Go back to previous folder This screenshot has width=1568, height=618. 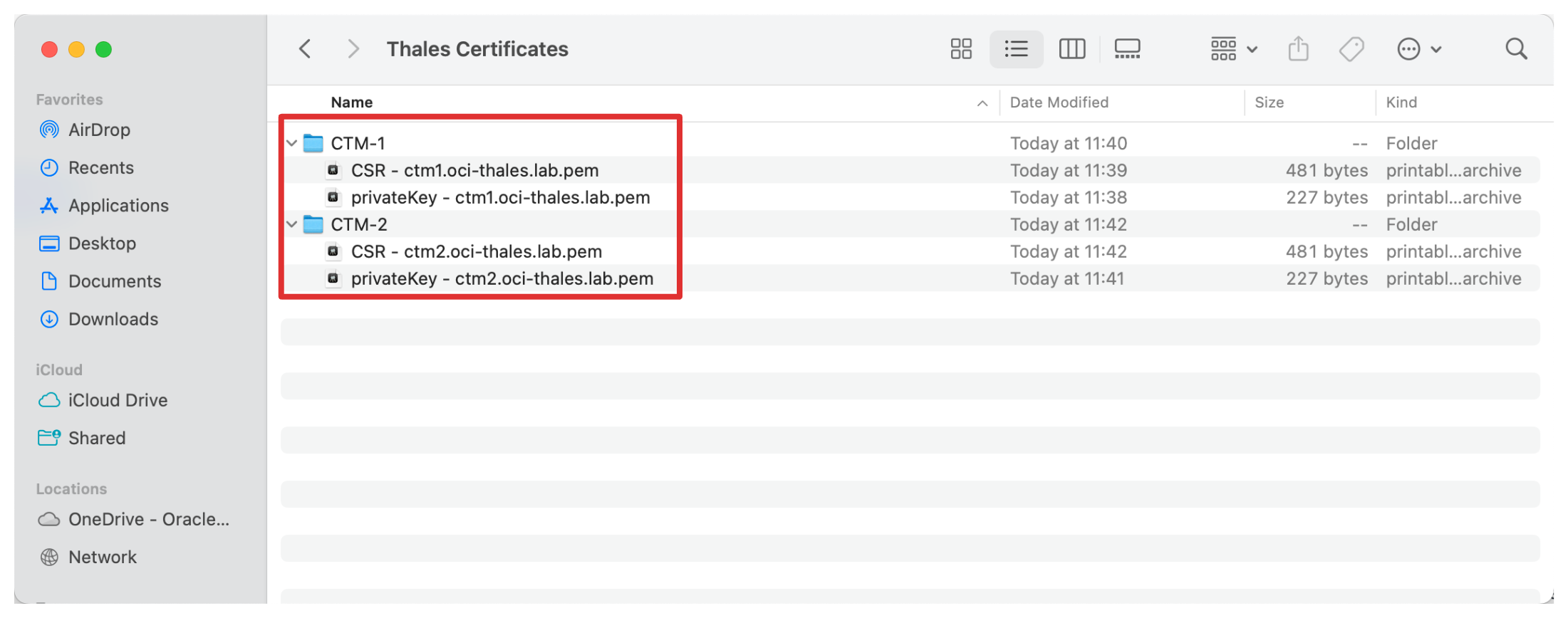point(305,49)
